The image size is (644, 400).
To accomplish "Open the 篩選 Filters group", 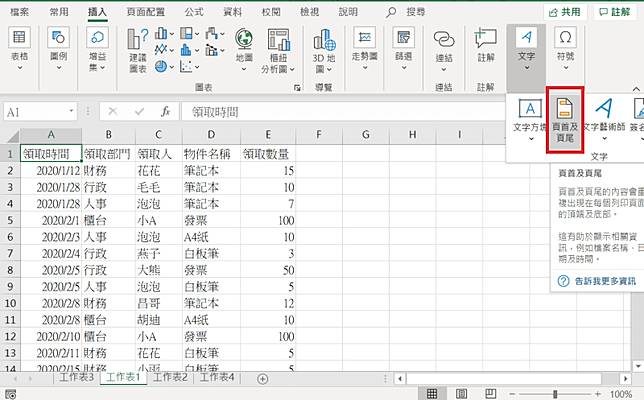I will coord(403,48).
